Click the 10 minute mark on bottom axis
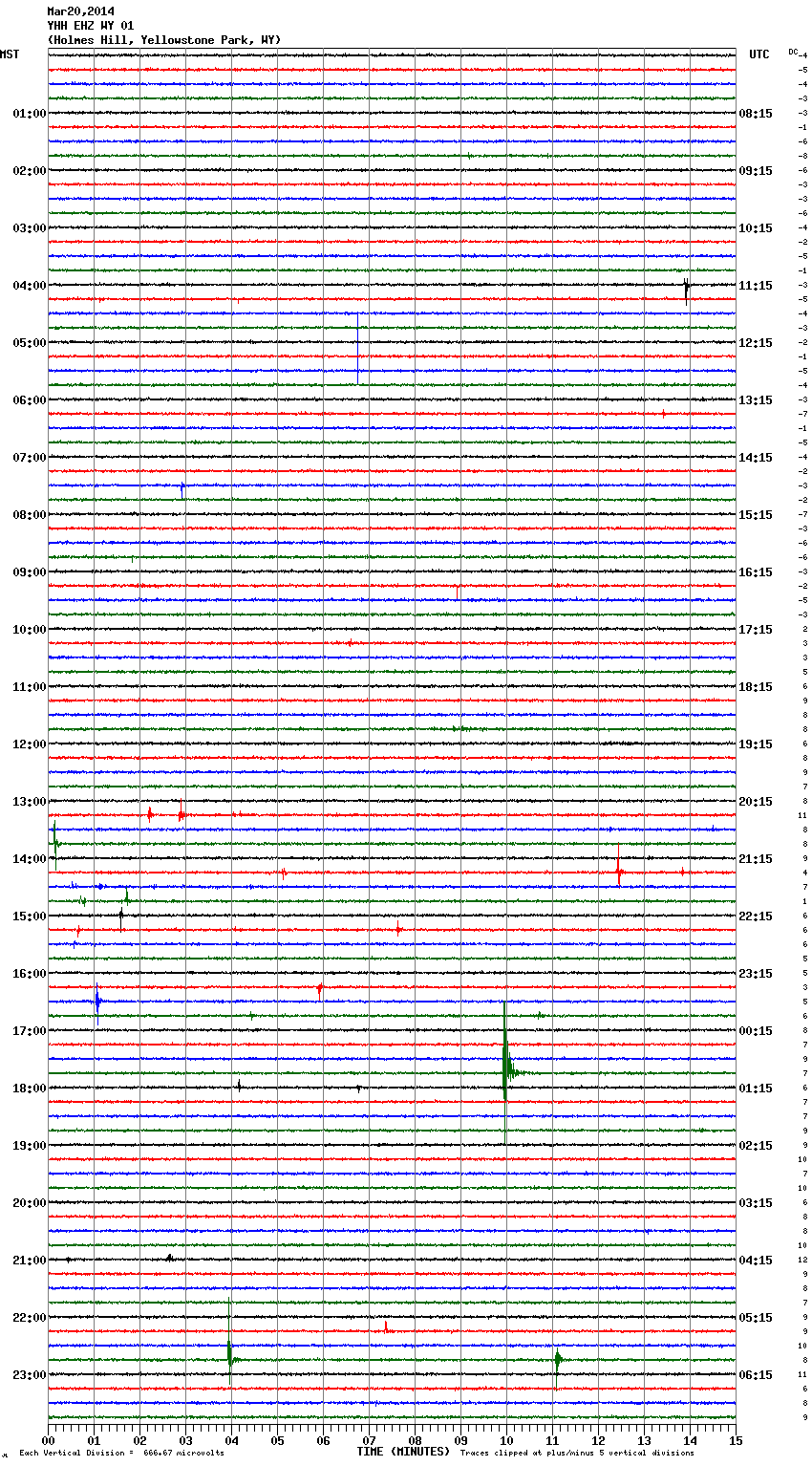The width and height of the screenshot is (812, 1466). (x=506, y=1440)
